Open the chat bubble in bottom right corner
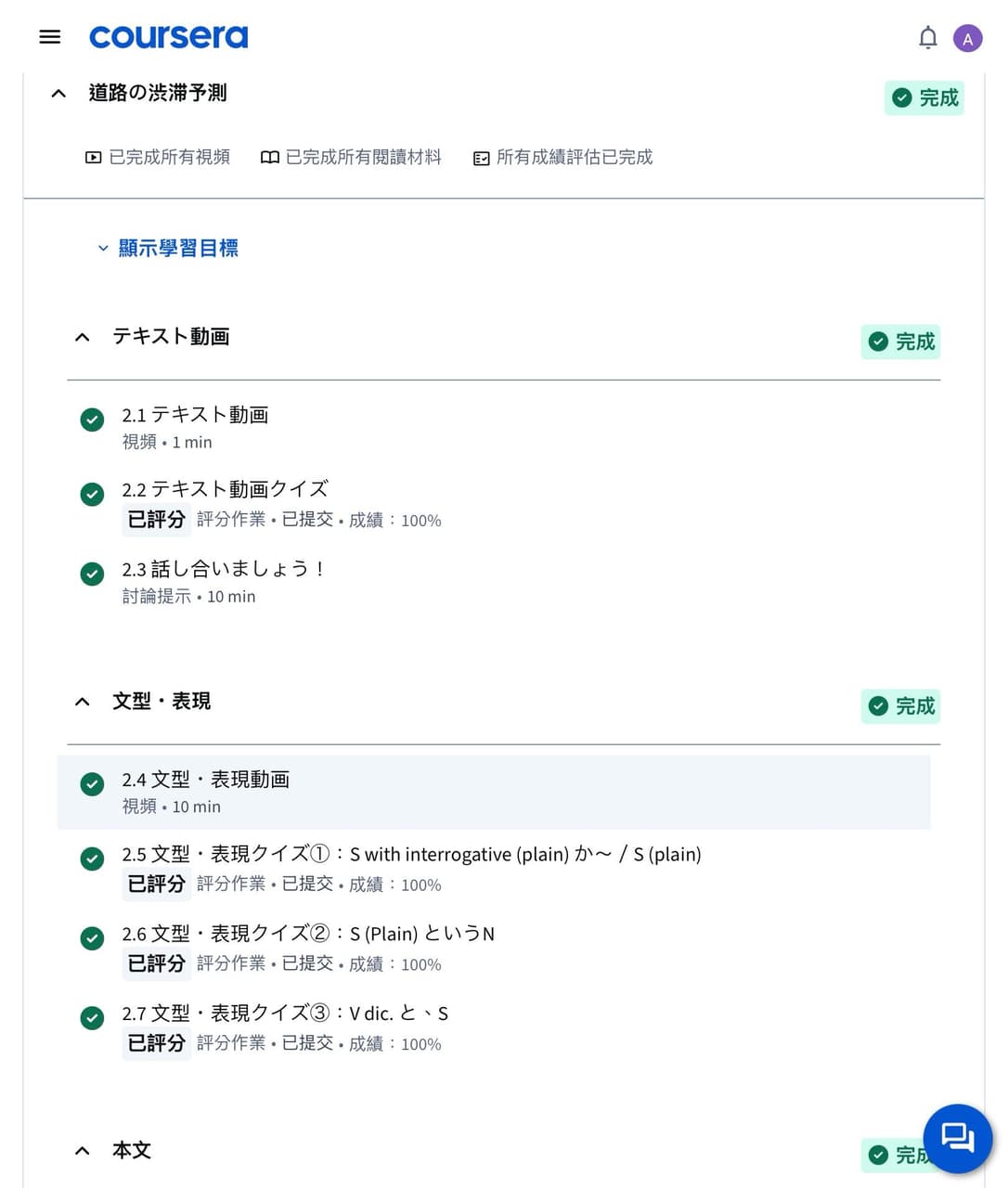 click(x=957, y=1138)
